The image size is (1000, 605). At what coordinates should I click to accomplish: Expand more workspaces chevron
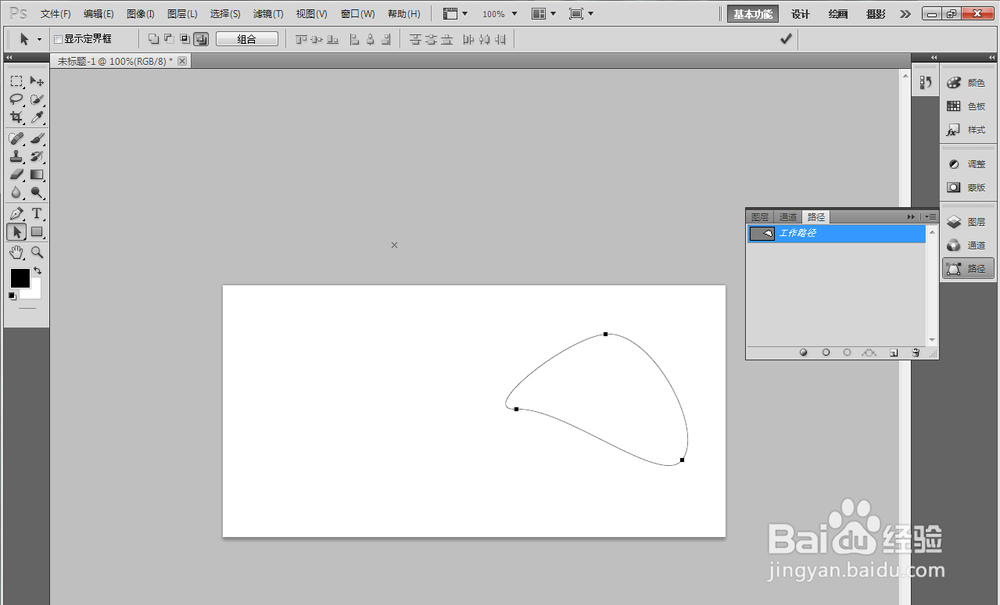click(905, 14)
